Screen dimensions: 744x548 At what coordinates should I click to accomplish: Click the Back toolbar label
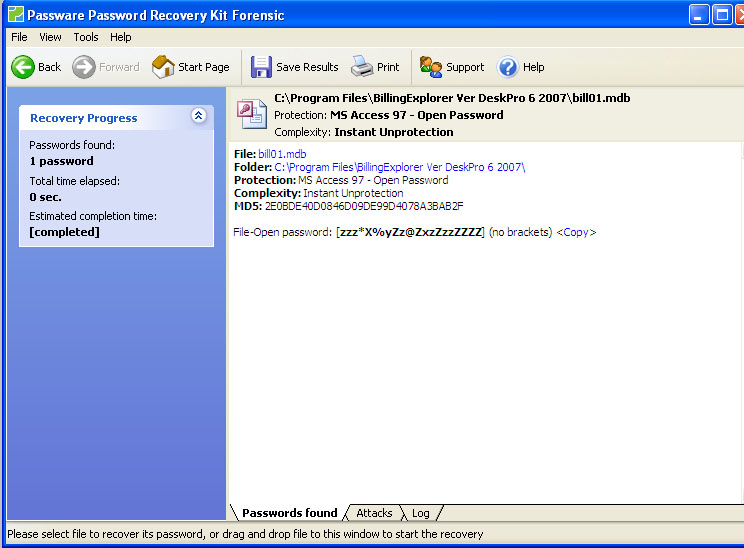pos(50,67)
